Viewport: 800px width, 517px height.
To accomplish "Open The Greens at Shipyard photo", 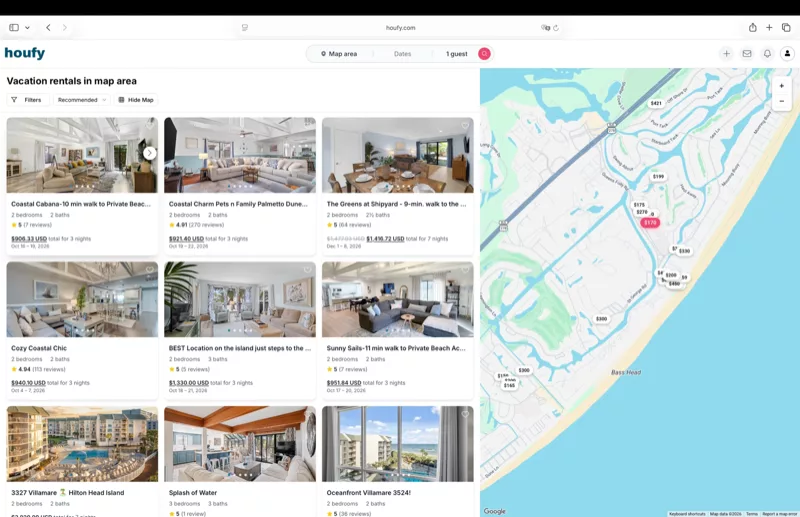I will [x=397, y=155].
